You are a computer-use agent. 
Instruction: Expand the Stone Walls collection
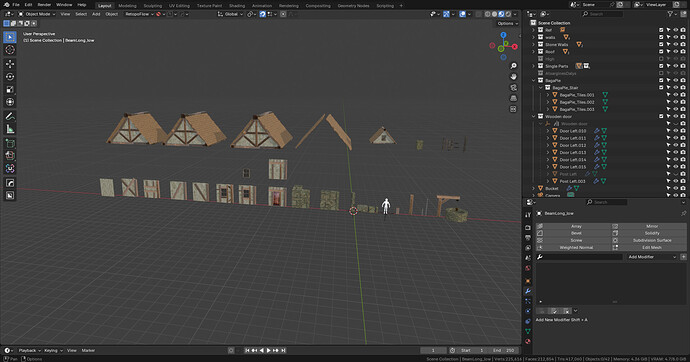[534, 44]
